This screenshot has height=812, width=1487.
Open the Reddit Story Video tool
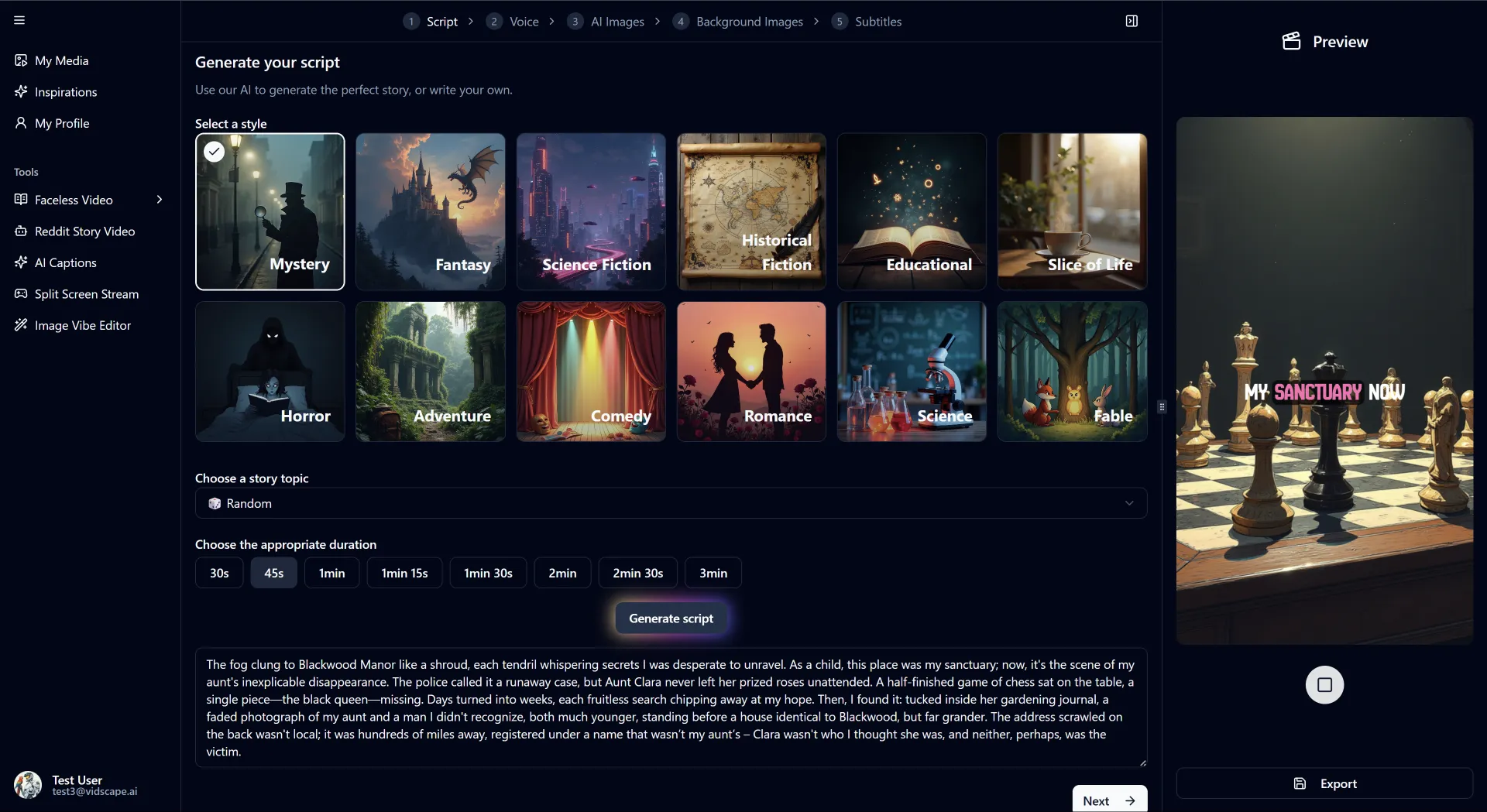tap(84, 231)
